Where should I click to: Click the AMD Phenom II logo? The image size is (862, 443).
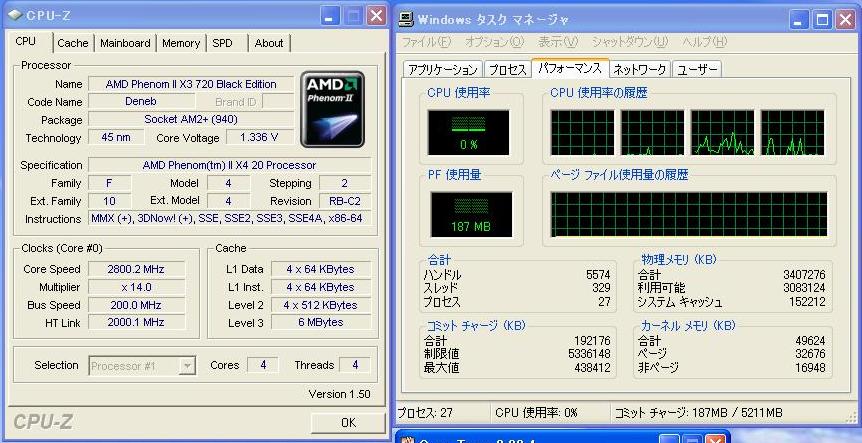(x=333, y=109)
